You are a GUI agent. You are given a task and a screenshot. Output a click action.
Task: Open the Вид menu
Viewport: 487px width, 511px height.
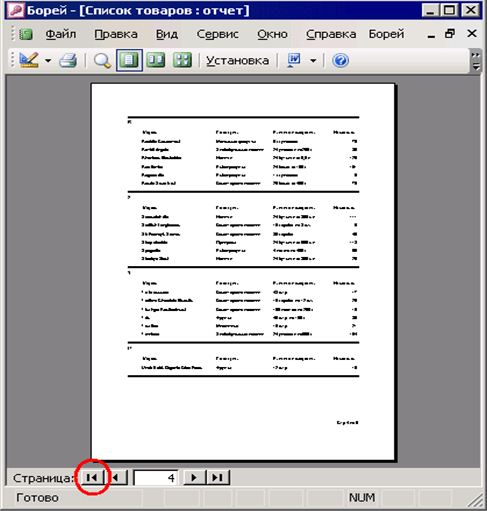pyautogui.click(x=167, y=34)
